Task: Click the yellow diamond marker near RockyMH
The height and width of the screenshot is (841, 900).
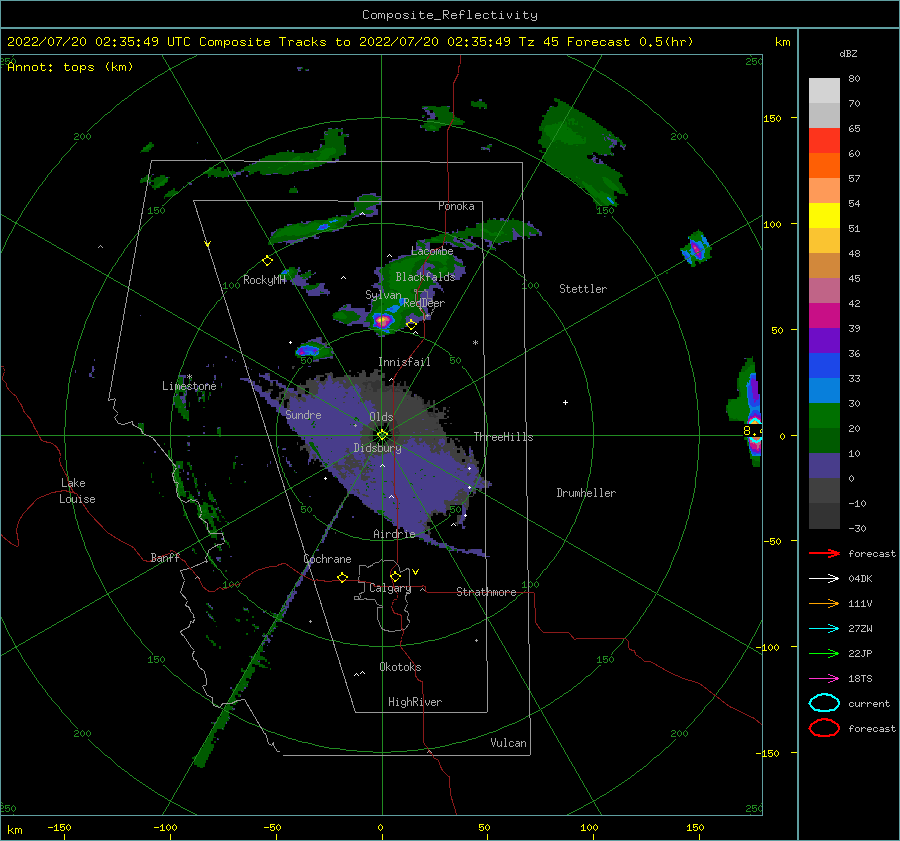Action: click(267, 261)
